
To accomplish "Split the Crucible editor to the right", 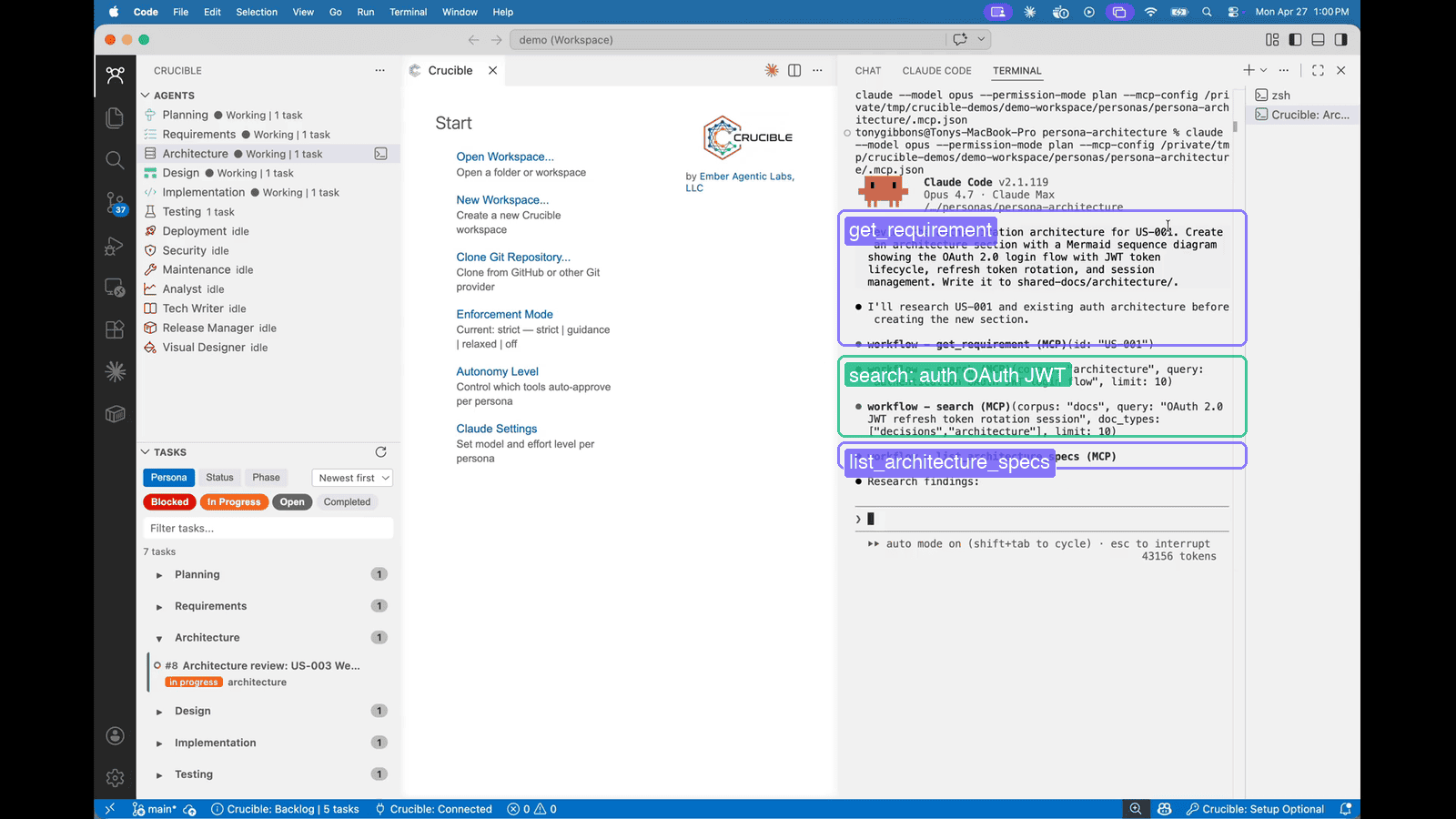I will pos(794,70).
